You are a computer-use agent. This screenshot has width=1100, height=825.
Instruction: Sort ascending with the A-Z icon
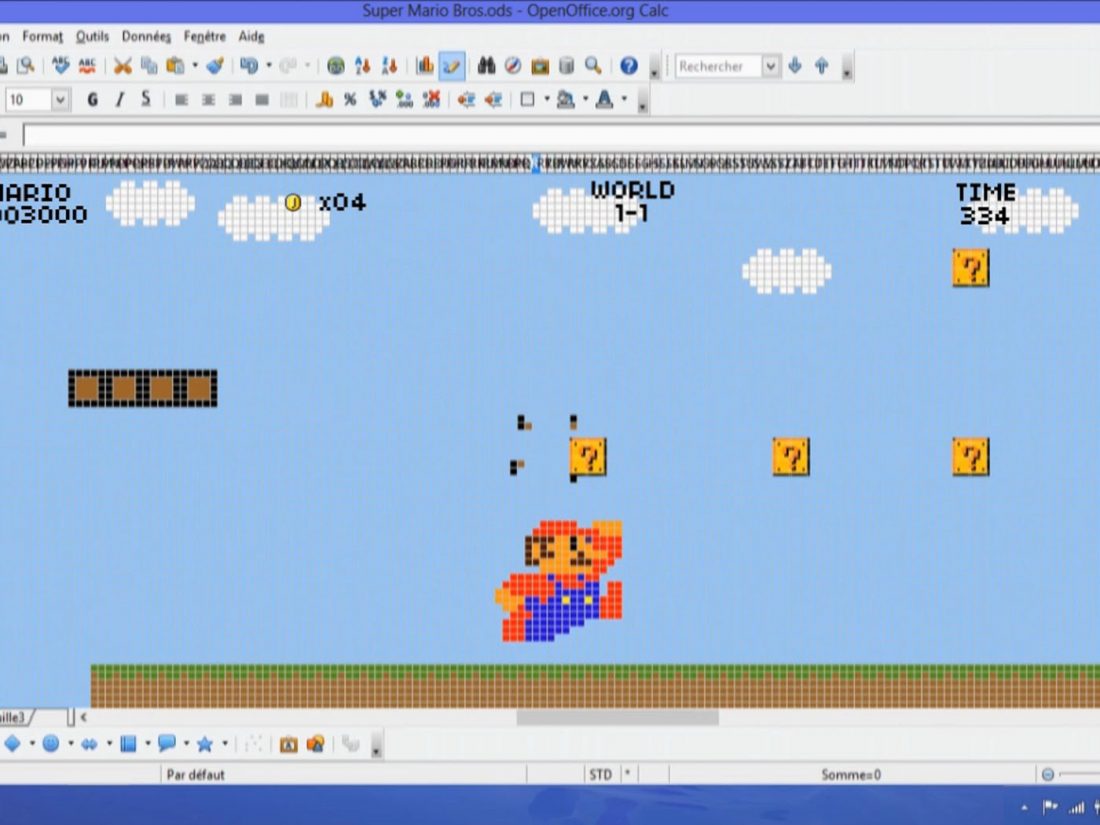pos(363,66)
